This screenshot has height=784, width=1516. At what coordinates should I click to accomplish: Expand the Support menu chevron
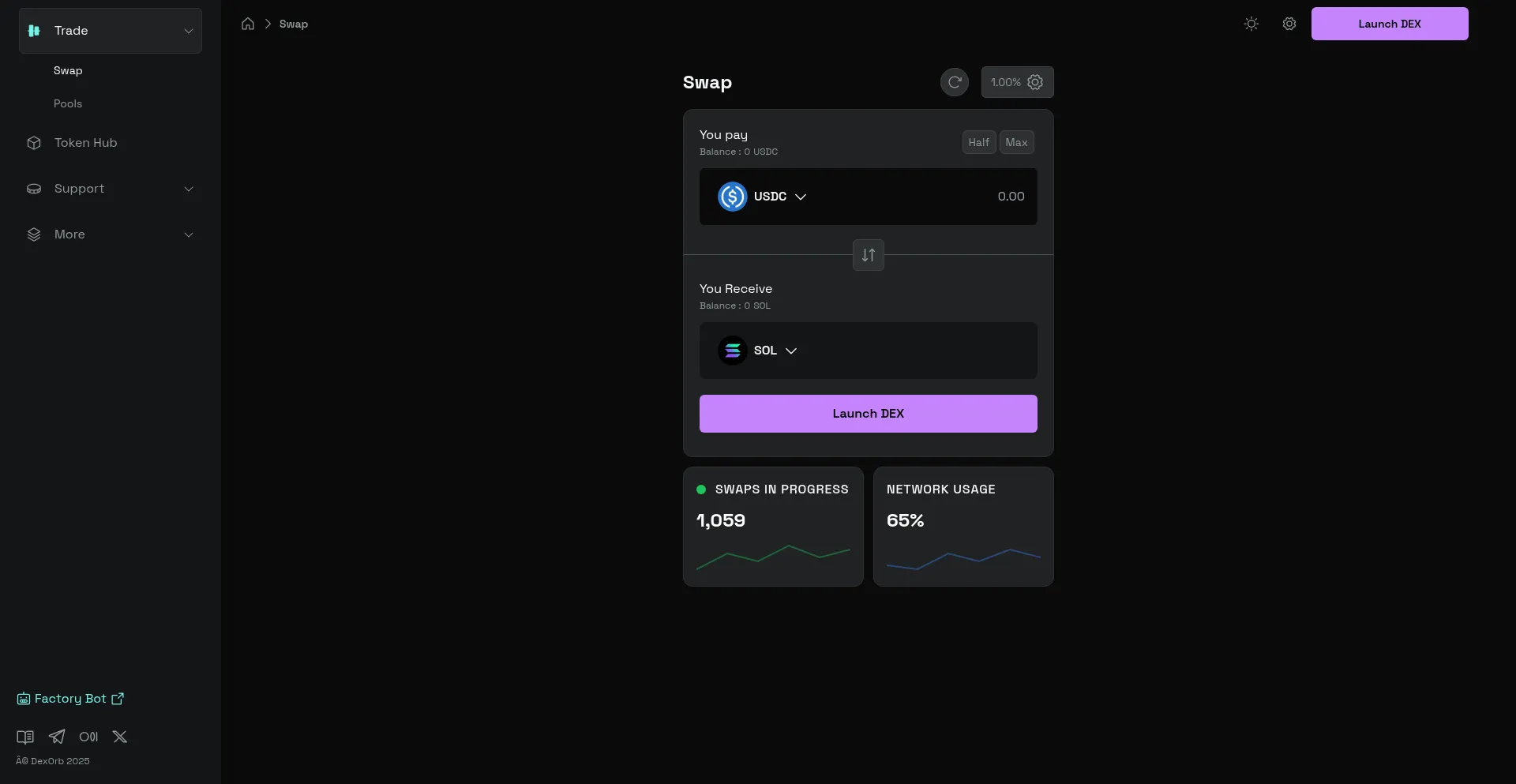[189, 189]
